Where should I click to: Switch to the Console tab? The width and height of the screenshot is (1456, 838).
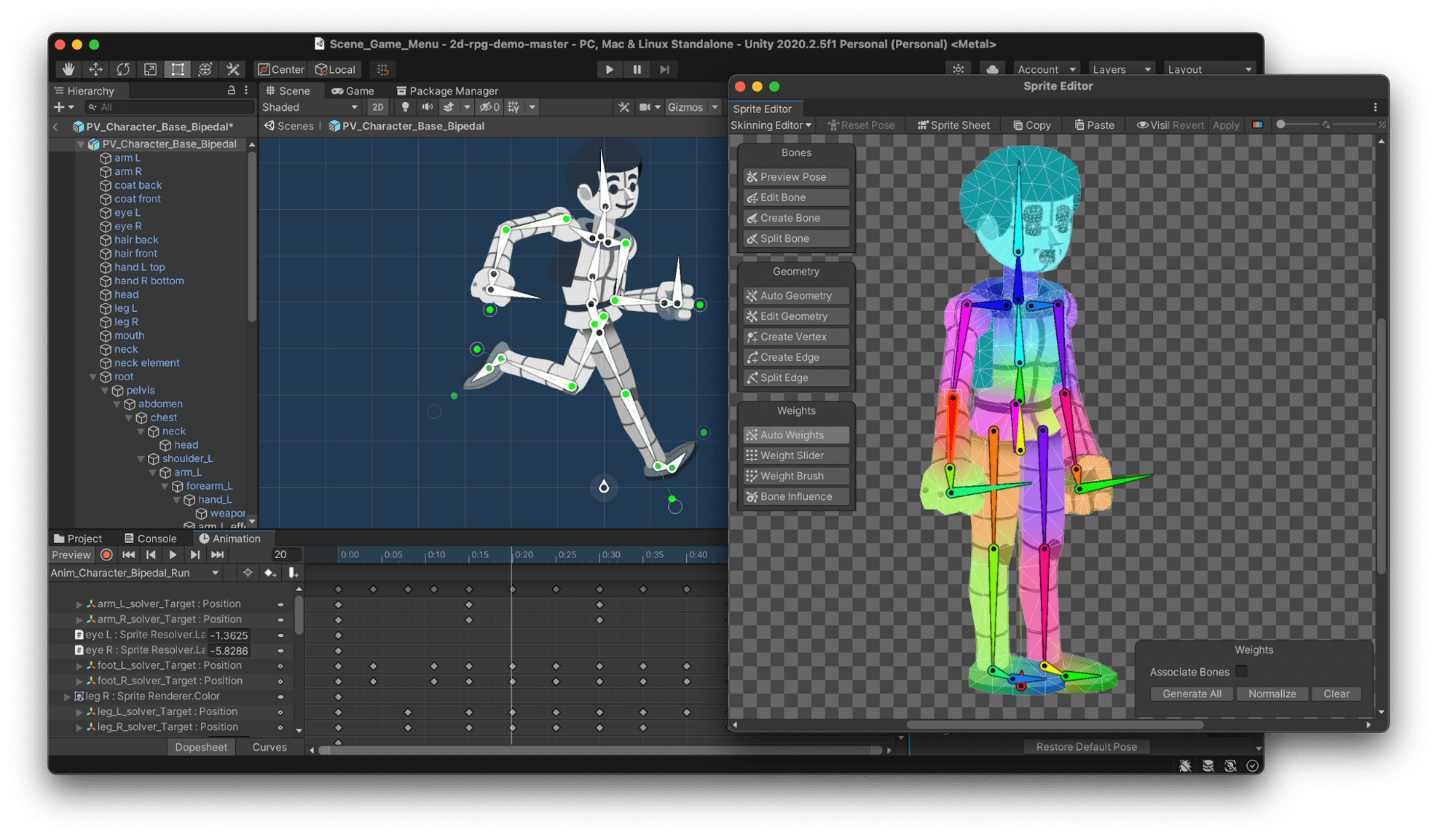[150, 539]
